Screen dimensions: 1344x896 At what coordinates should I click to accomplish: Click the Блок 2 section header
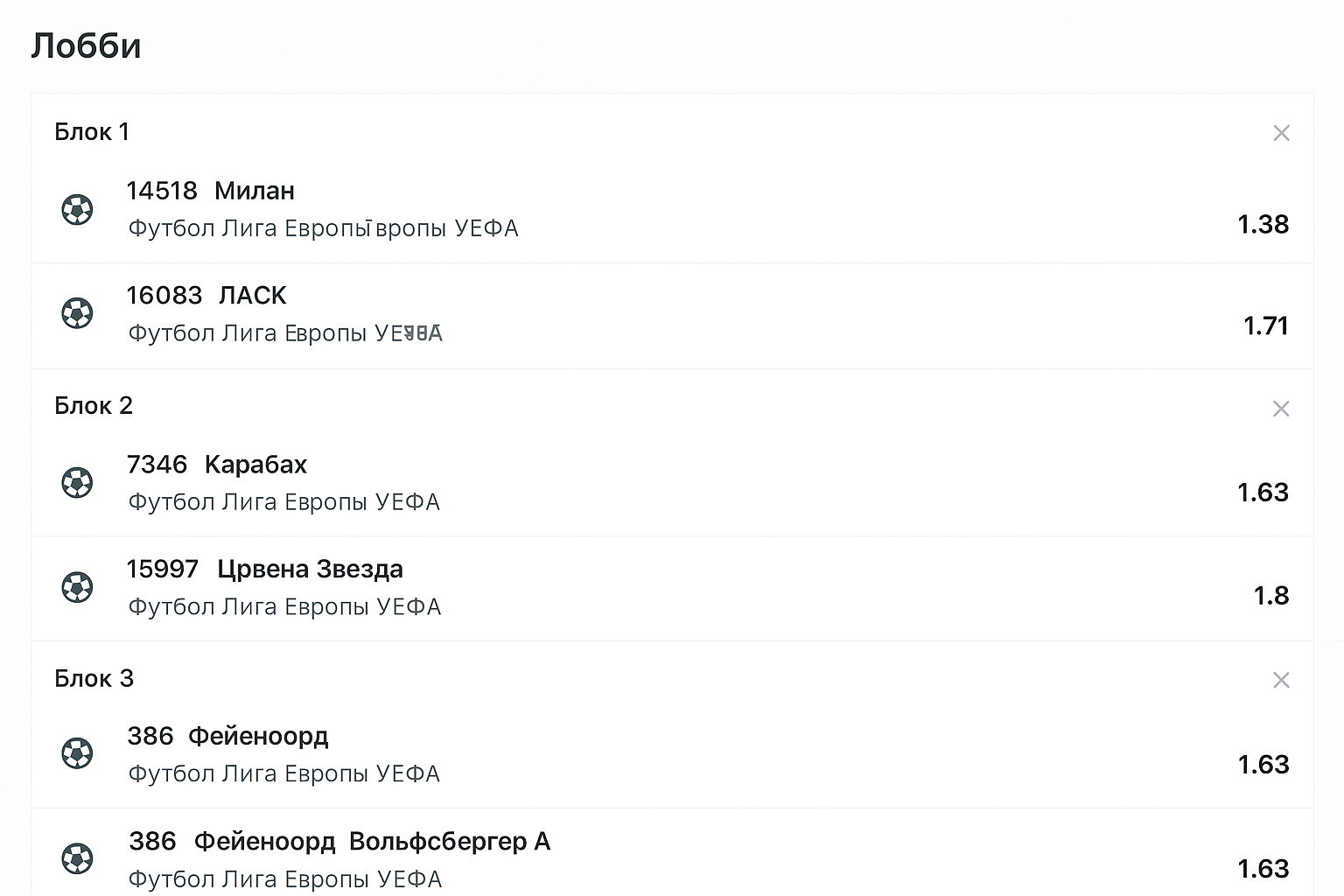[x=94, y=406]
